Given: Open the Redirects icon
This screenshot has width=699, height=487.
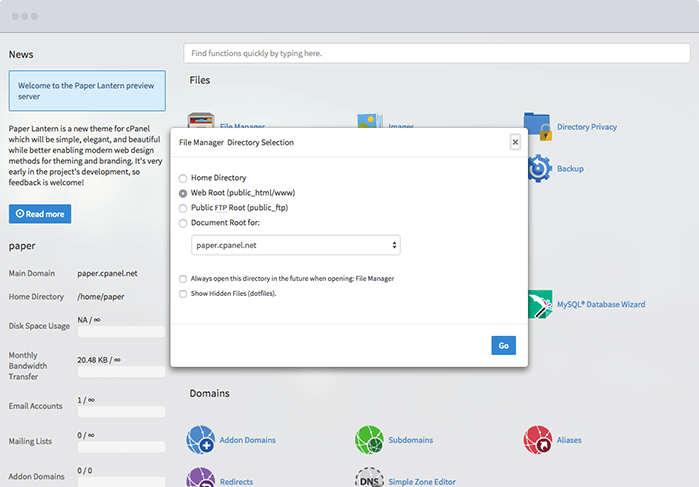Looking at the screenshot, I should [x=201, y=478].
